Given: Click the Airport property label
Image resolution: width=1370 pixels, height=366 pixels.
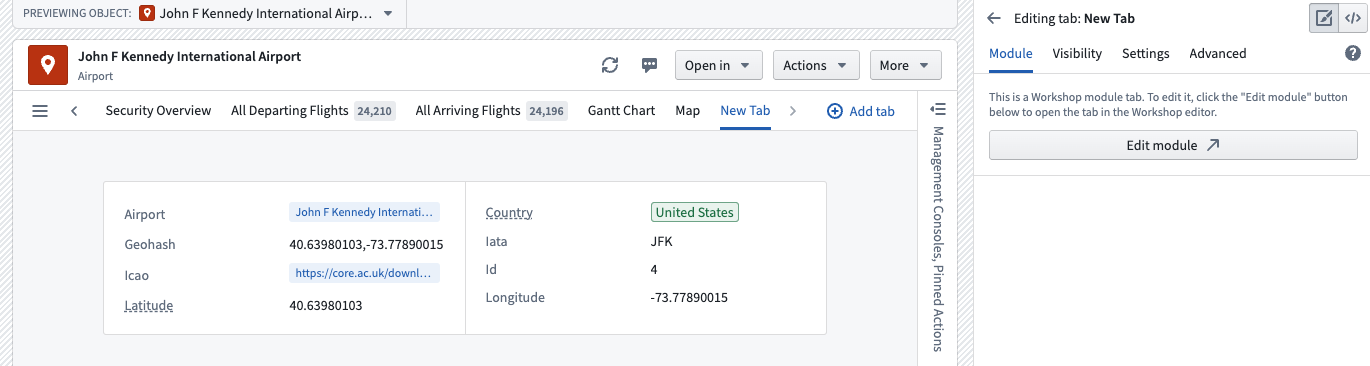Looking at the screenshot, I should 145,215.
